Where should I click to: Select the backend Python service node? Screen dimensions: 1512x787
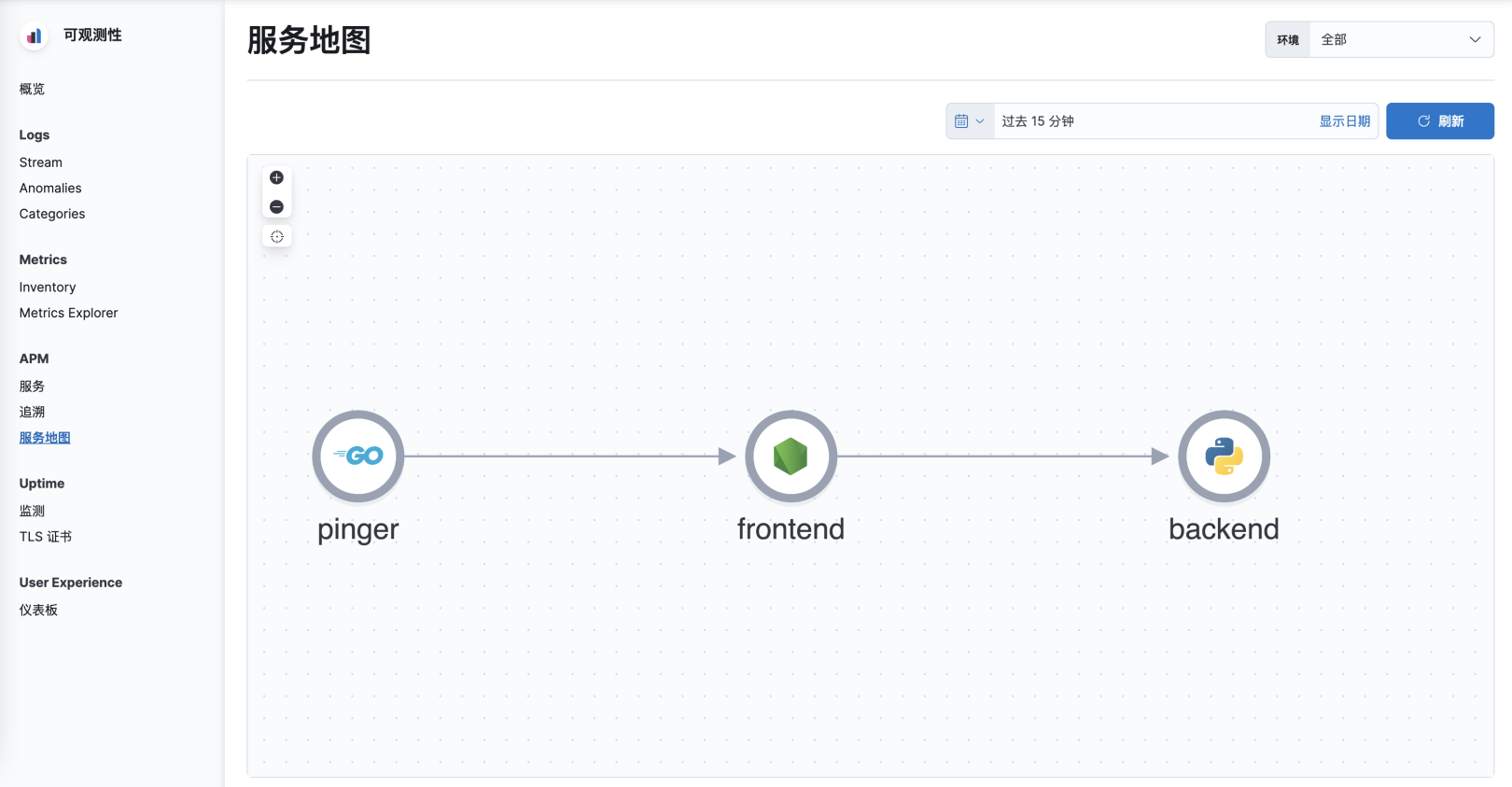tap(1224, 457)
